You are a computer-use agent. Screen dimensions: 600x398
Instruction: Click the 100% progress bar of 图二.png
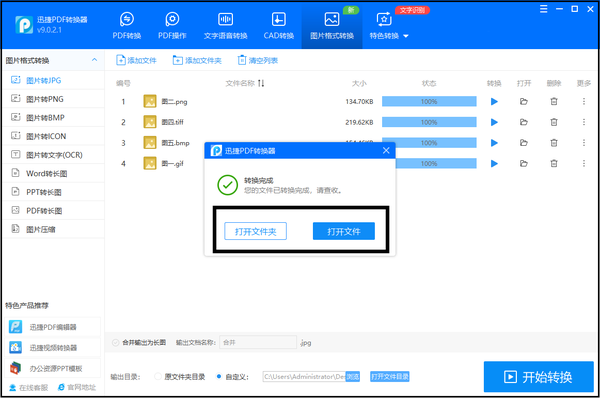[429, 101]
